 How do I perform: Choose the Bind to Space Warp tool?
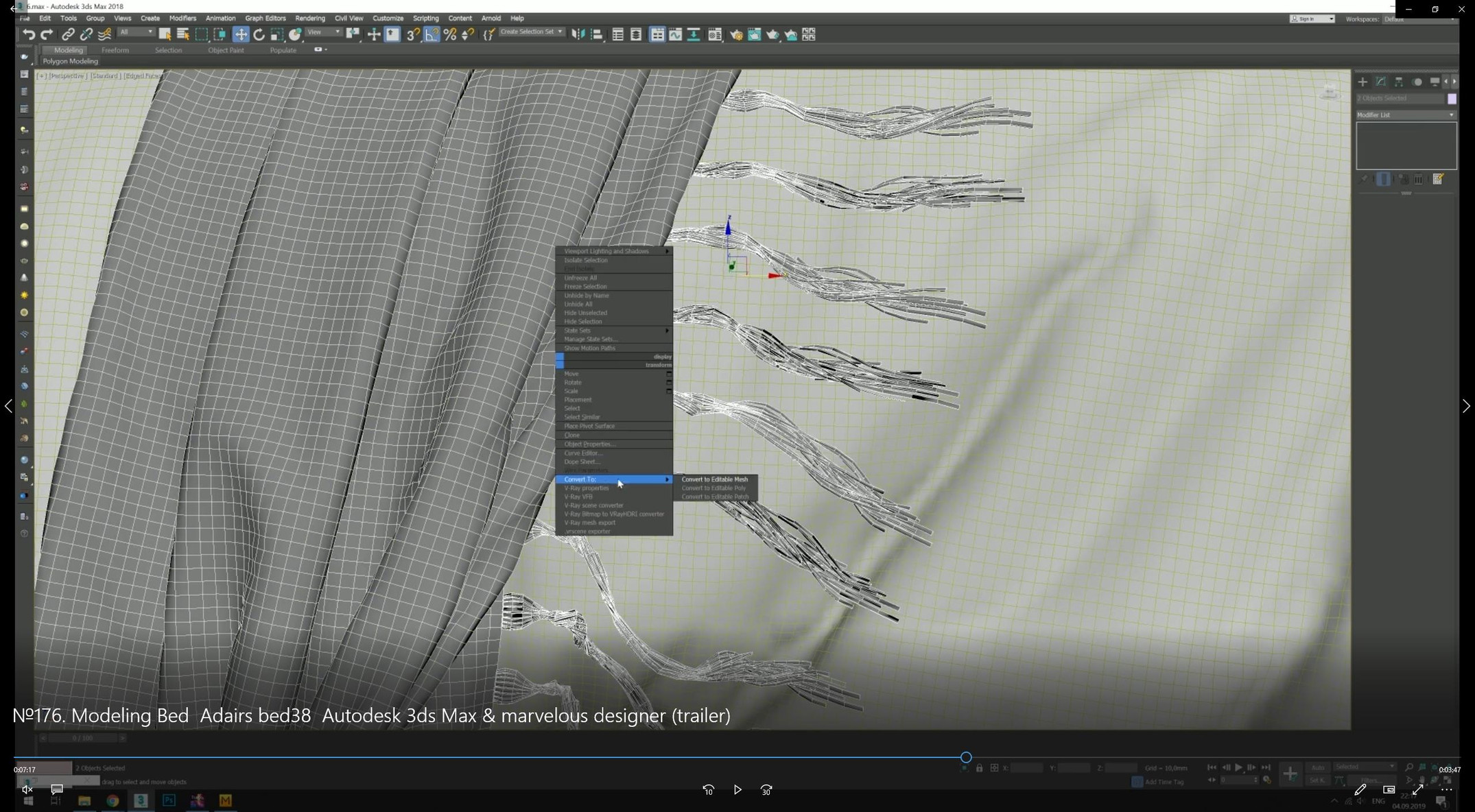[105, 34]
